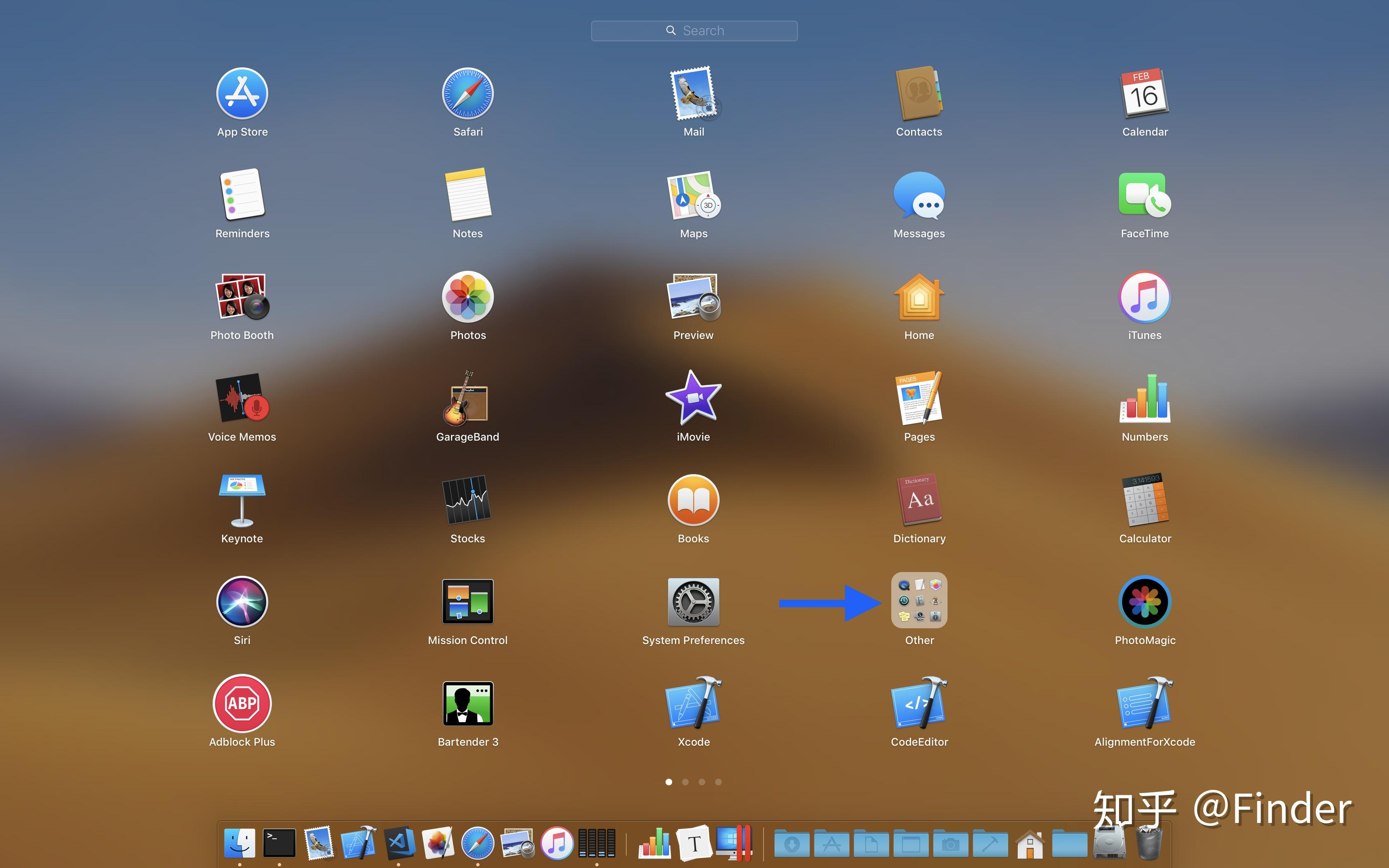Search apps using Launchpad search bar
Viewport: 1389px width, 868px height.
694,29
